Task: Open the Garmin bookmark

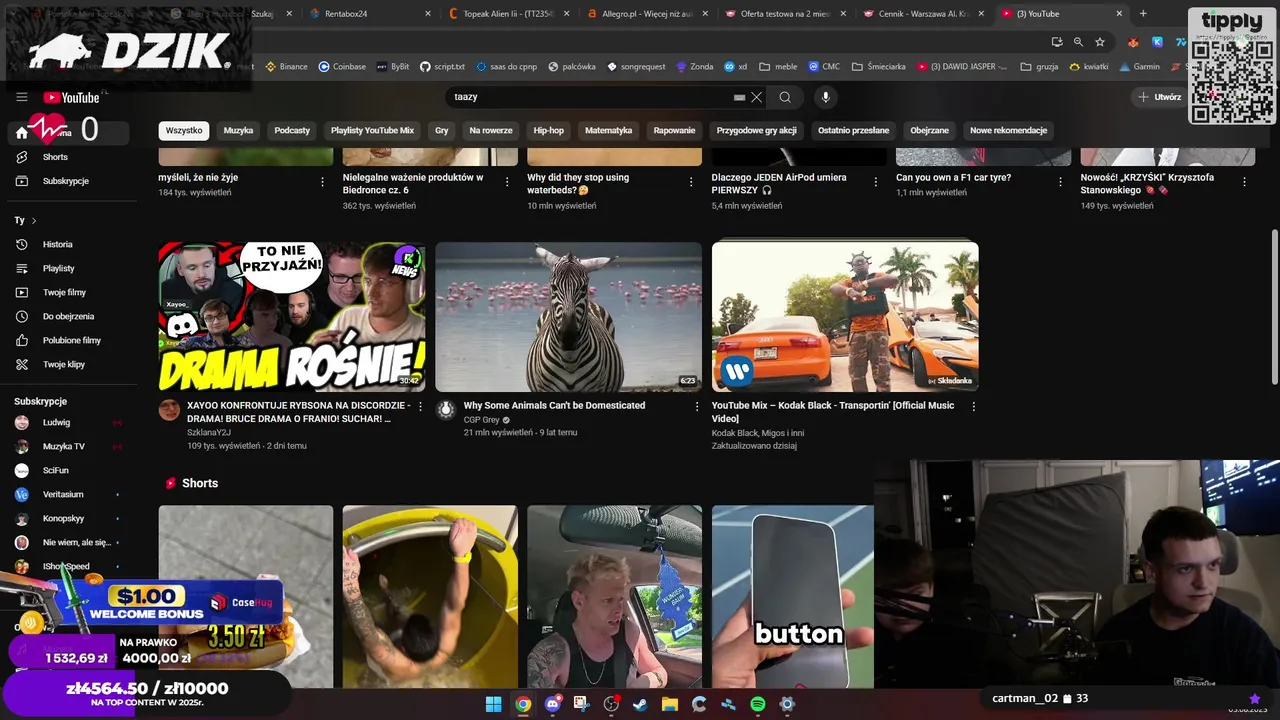Action: pos(1140,67)
